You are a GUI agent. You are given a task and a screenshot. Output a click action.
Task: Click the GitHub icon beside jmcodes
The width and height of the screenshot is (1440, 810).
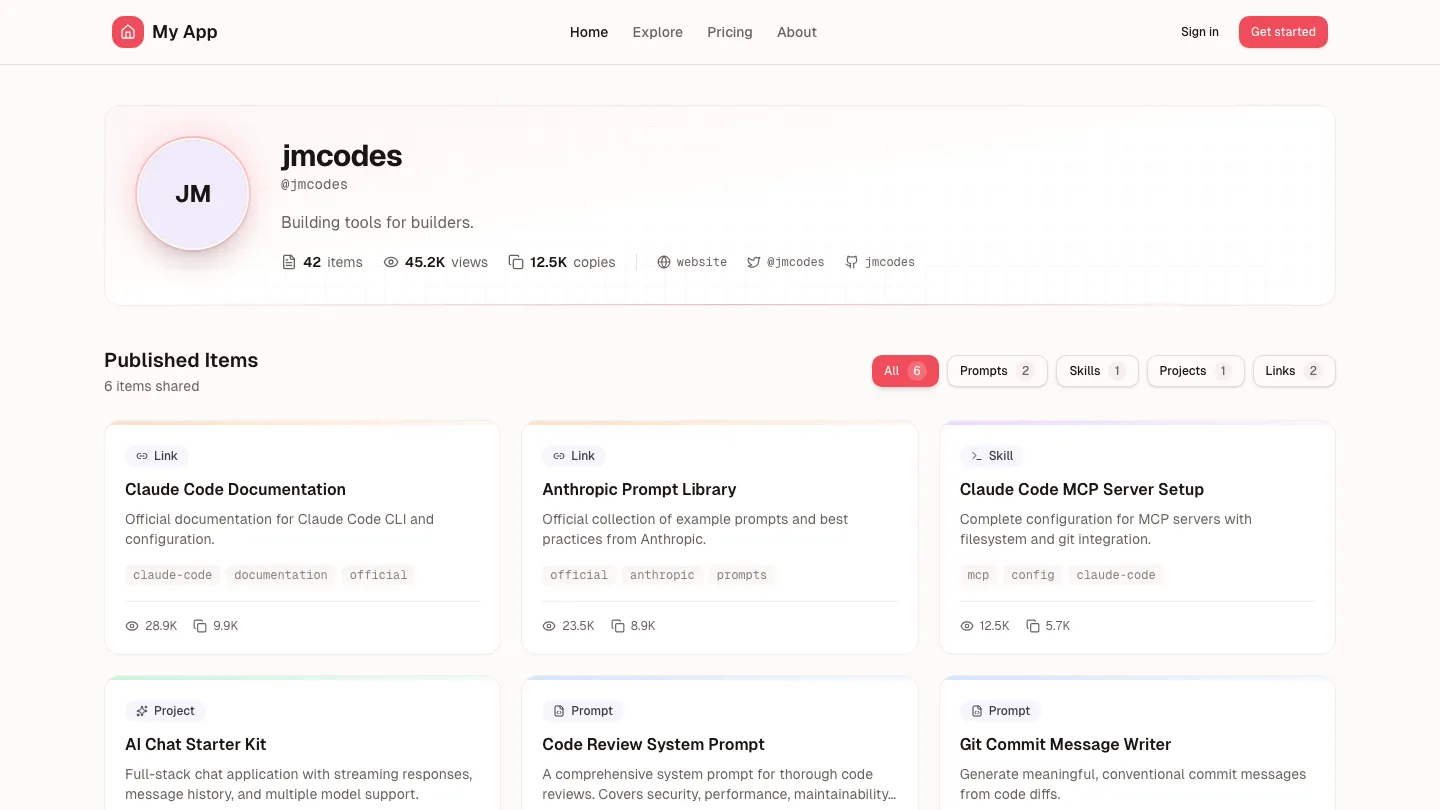coord(852,262)
